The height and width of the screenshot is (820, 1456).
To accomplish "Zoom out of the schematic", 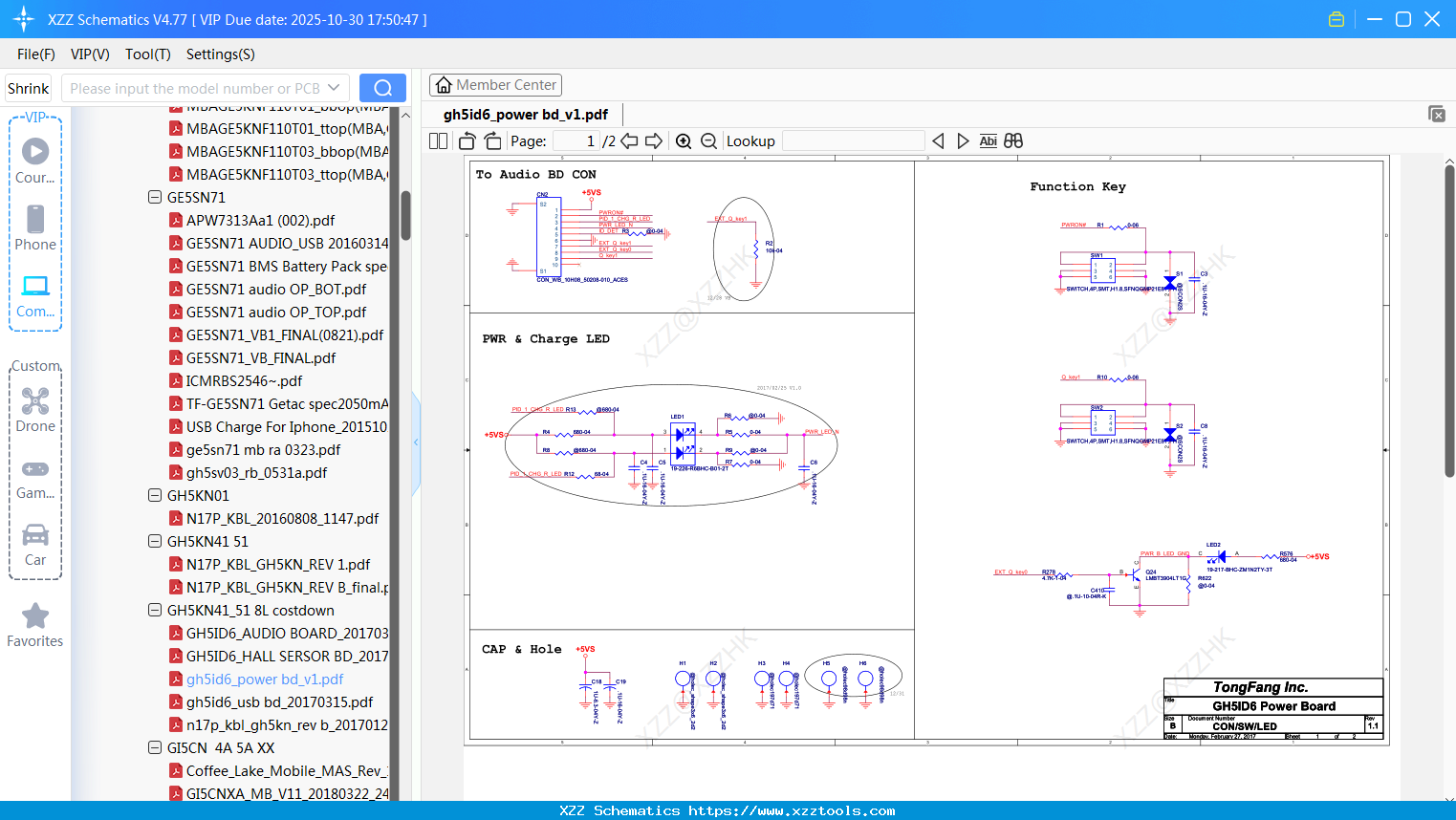I will pos(708,141).
